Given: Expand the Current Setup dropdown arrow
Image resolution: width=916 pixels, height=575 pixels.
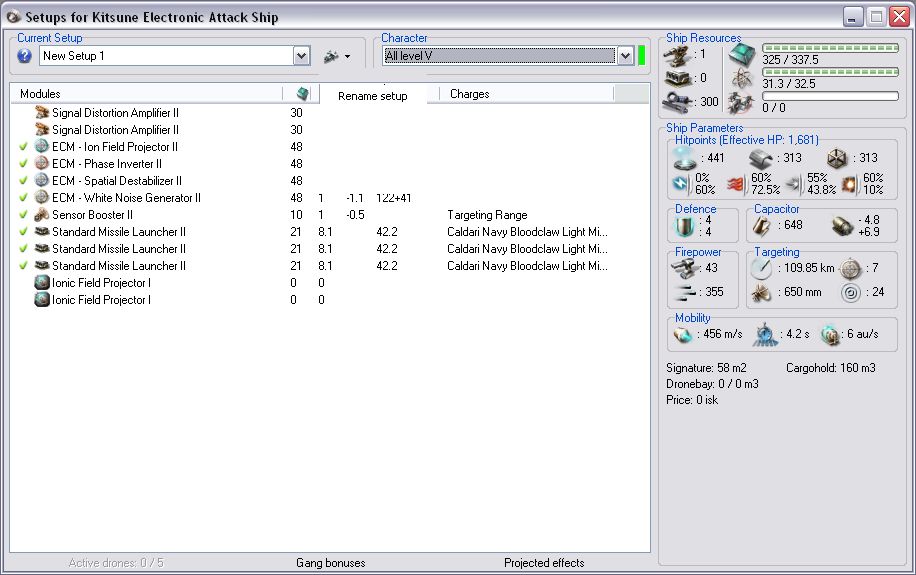Looking at the screenshot, I should click(x=301, y=56).
